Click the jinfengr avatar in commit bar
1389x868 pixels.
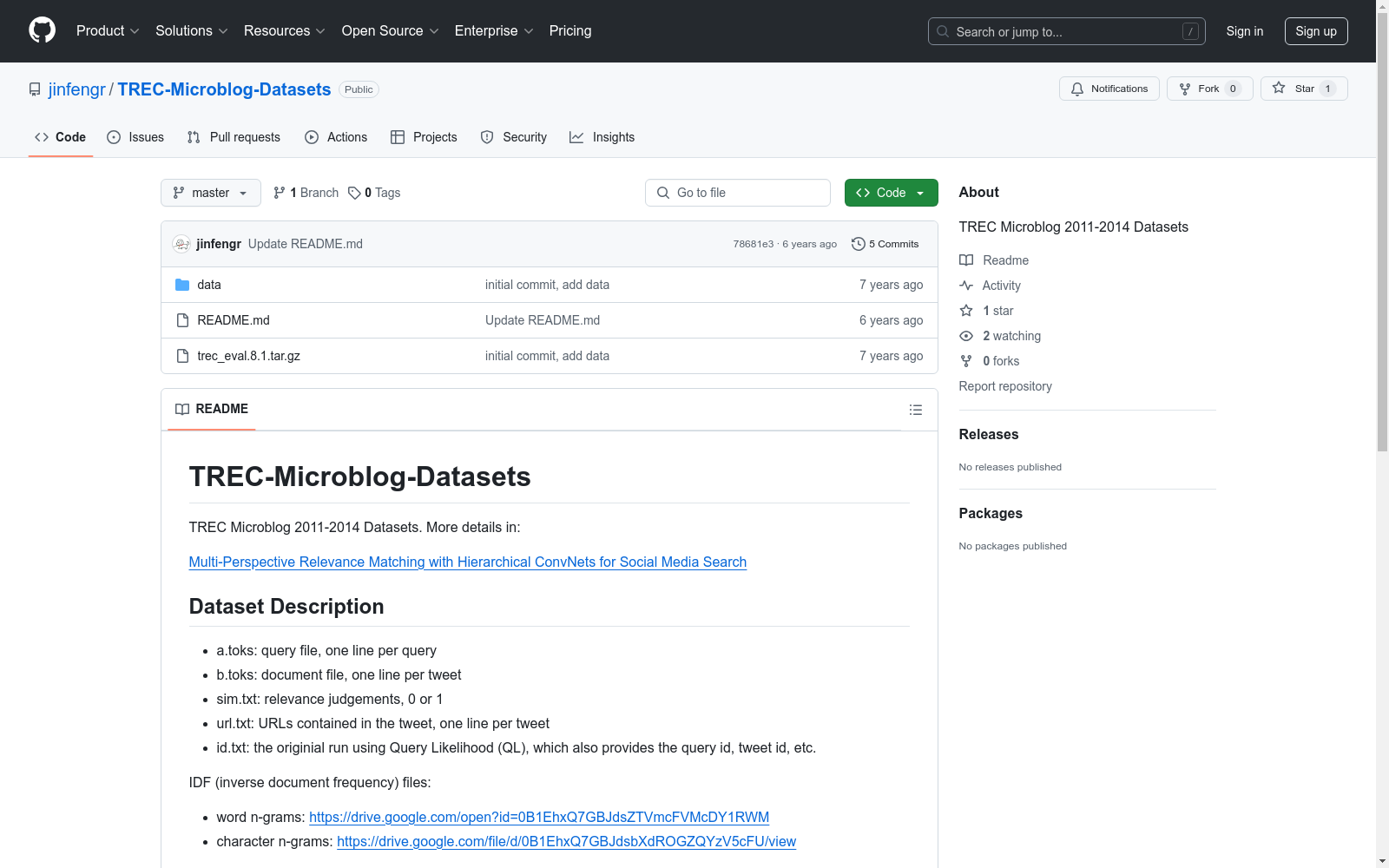click(181, 244)
